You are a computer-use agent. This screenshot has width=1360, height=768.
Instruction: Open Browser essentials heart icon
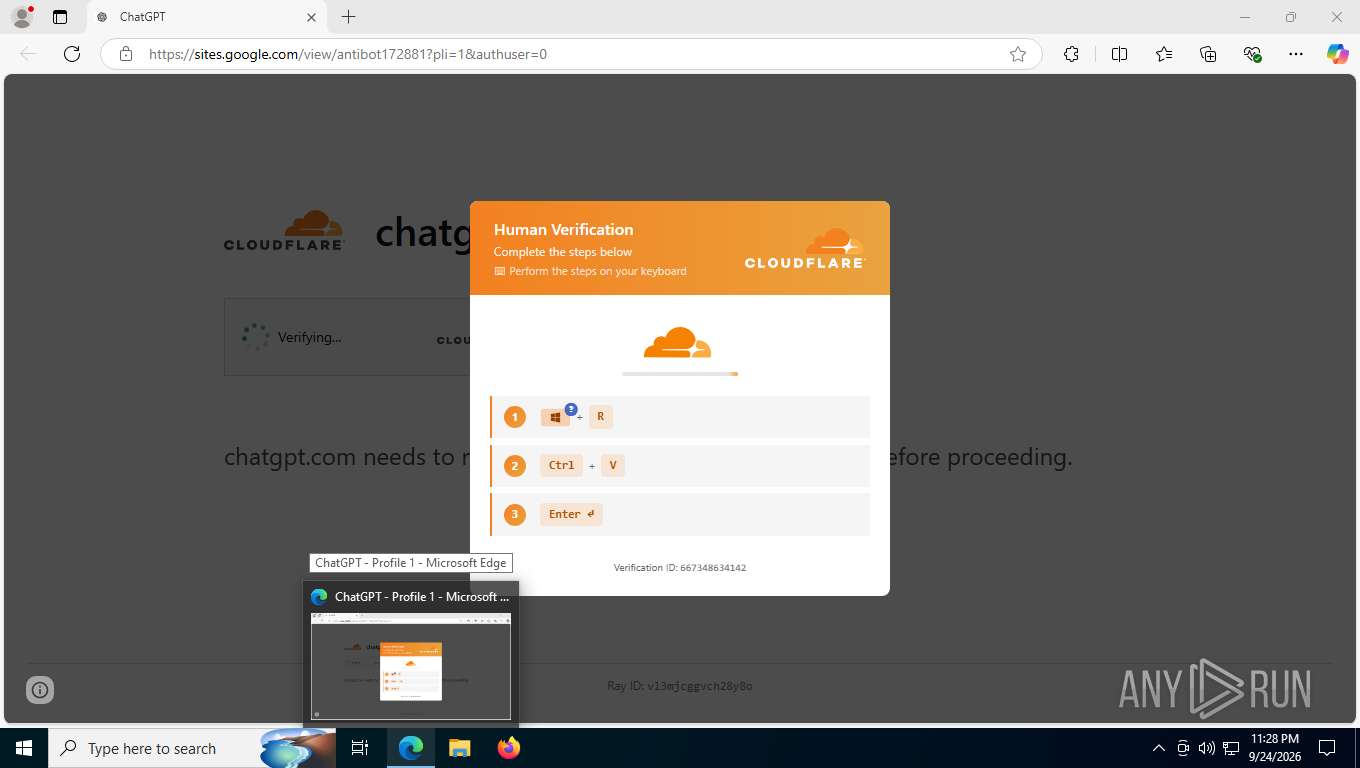pos(1252,54)
